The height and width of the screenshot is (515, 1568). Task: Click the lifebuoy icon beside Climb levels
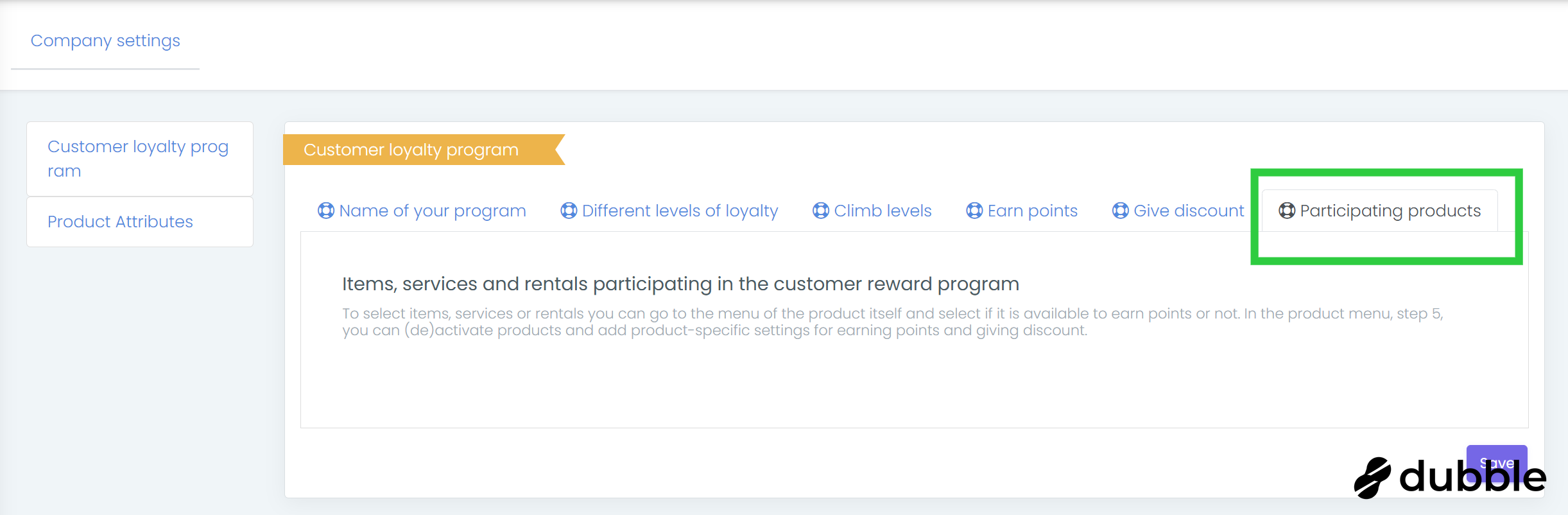pos(821,211)
